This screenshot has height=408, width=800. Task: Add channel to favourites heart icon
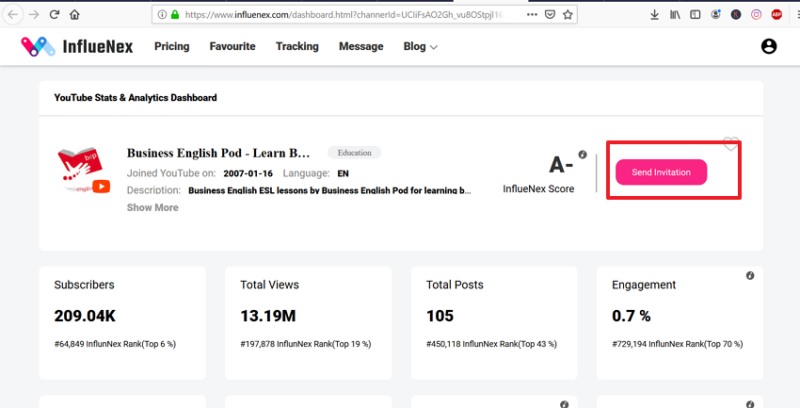coord(731,144)
